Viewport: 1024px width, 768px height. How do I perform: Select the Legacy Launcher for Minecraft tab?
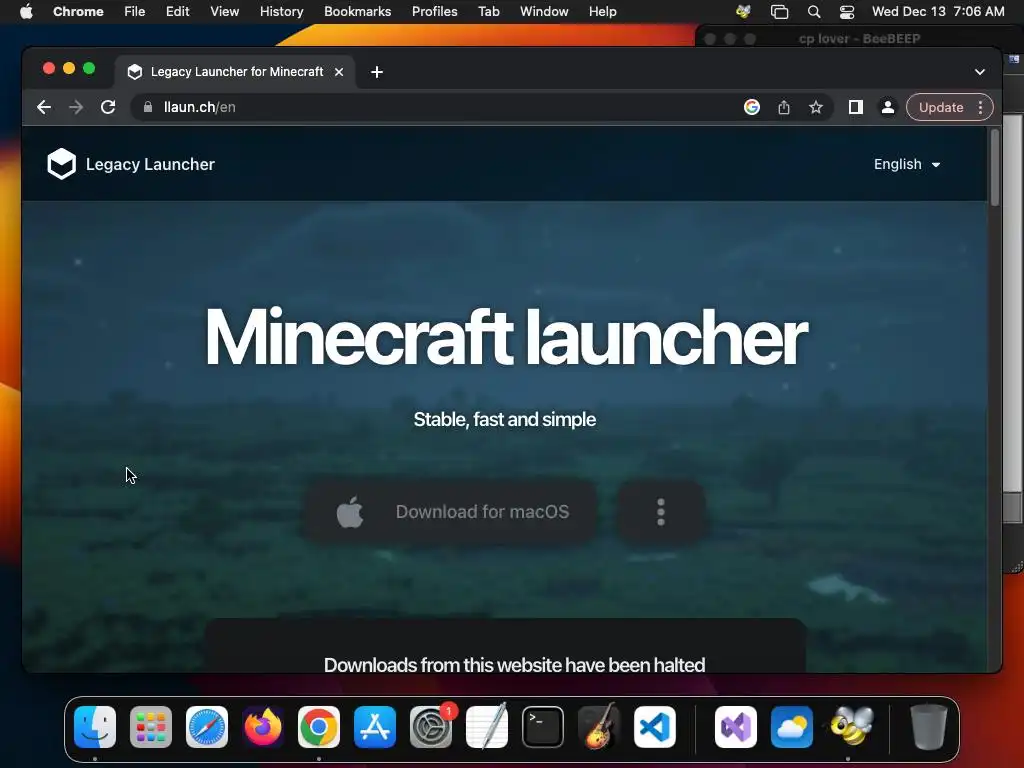pyautogui.click(x=236, y=72)
